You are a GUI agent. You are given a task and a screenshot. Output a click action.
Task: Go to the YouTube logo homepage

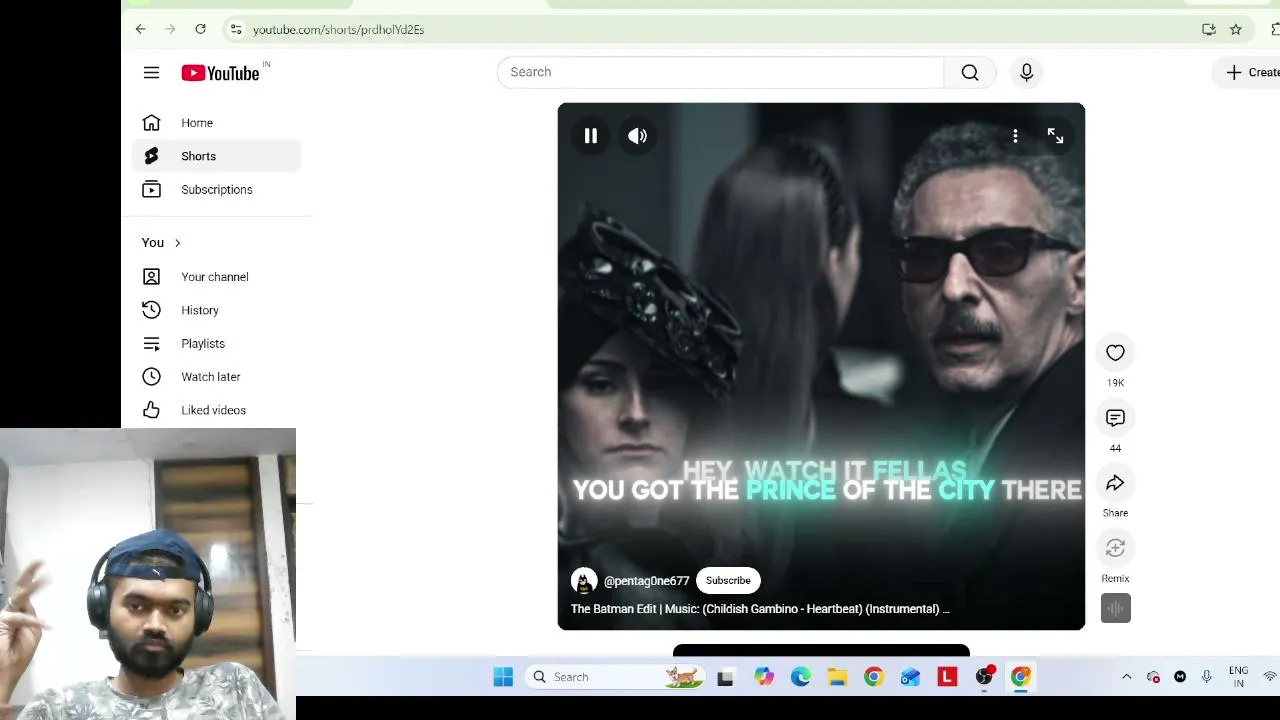tap(220, 73)
